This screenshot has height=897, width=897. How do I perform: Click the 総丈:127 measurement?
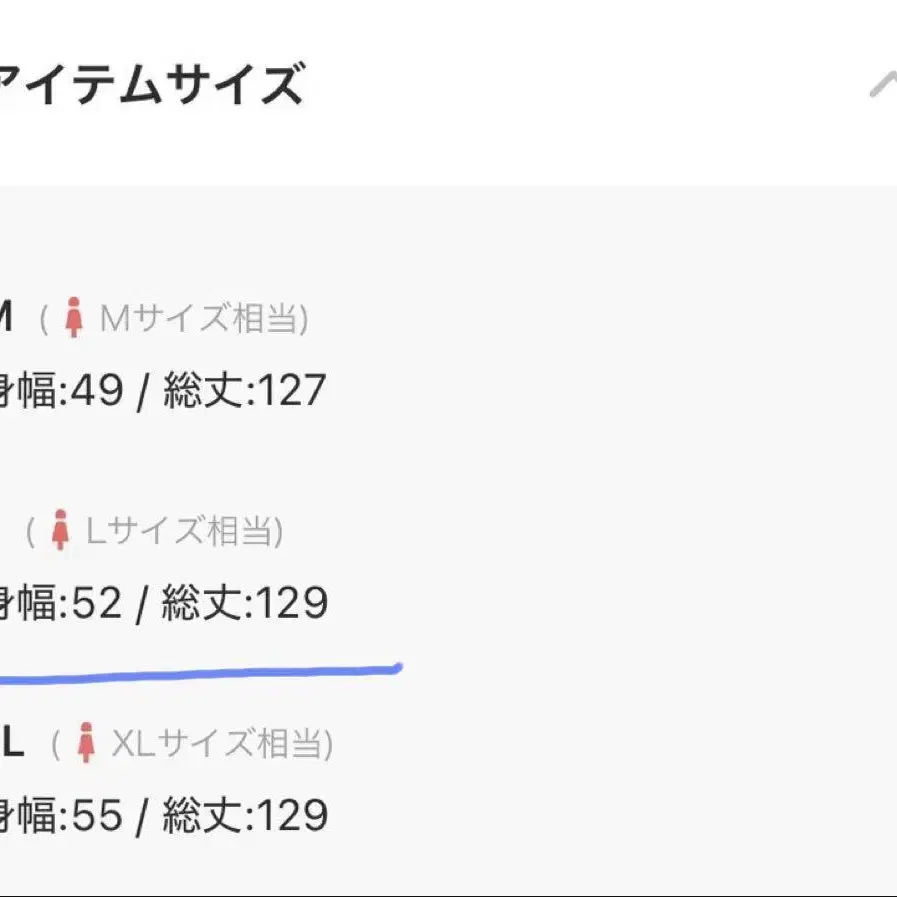[x=245, y=390]
